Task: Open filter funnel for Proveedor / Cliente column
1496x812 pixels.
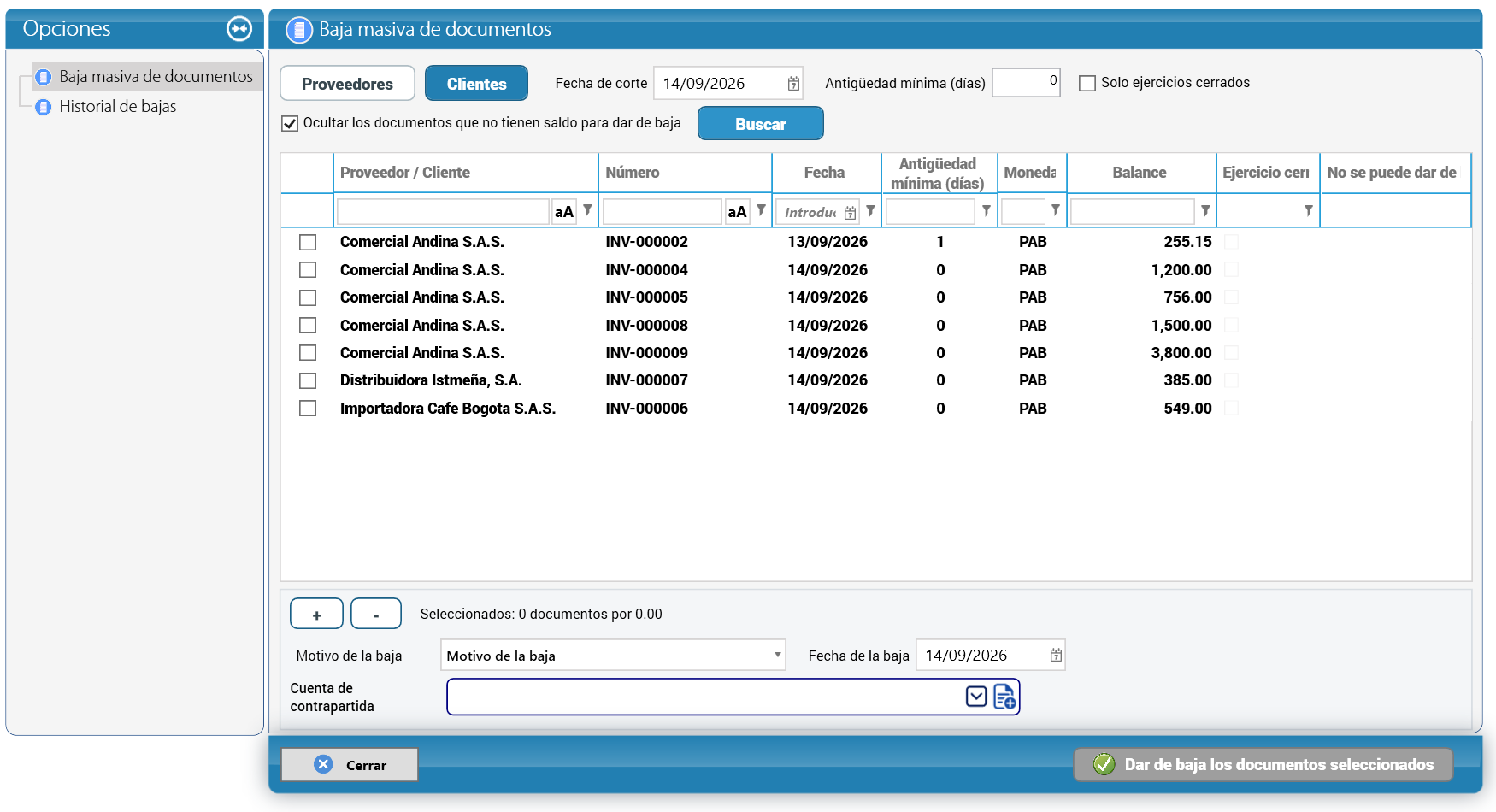Action: coord(587,210)
